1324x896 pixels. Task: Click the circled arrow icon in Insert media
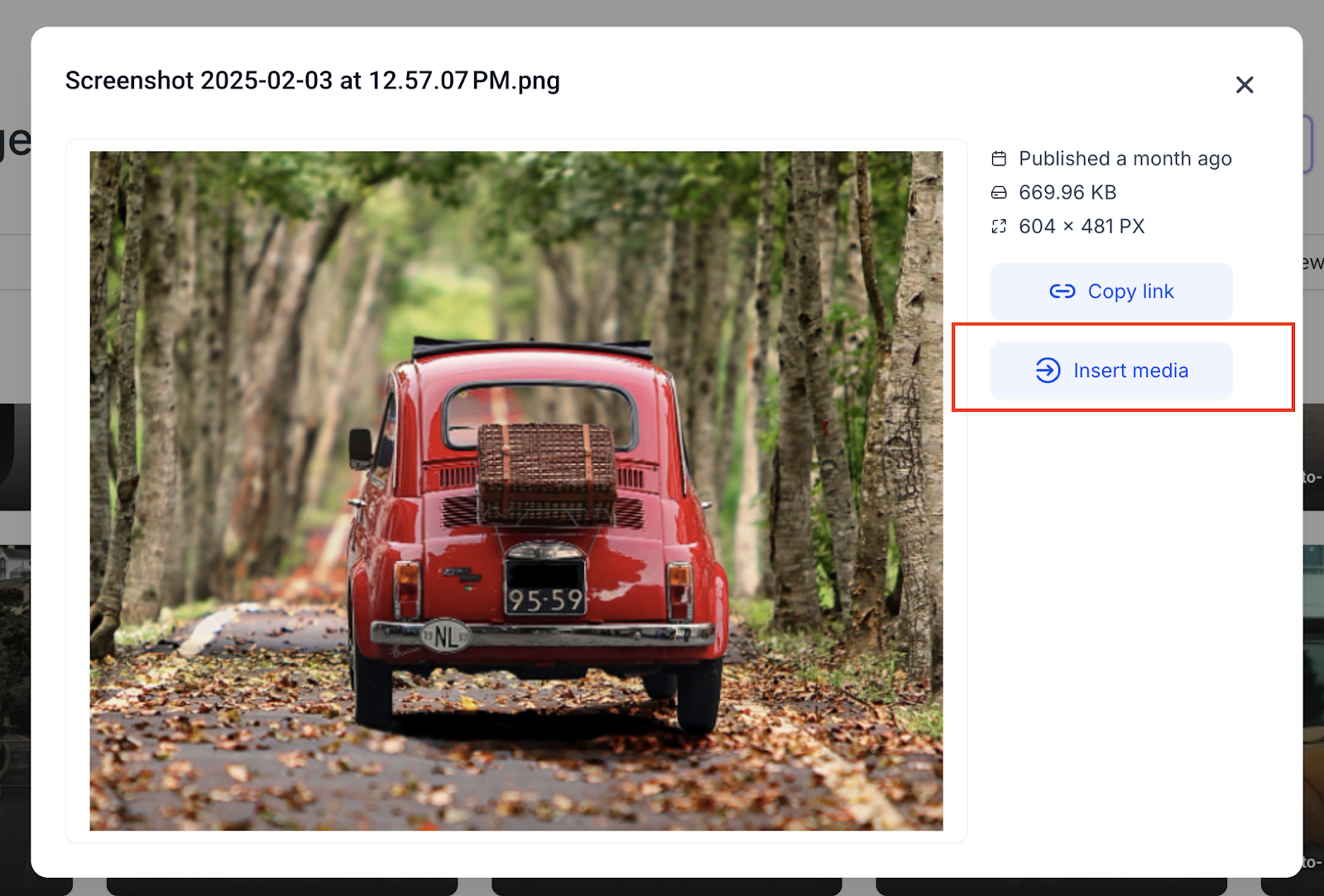[x=1048, y=371]
